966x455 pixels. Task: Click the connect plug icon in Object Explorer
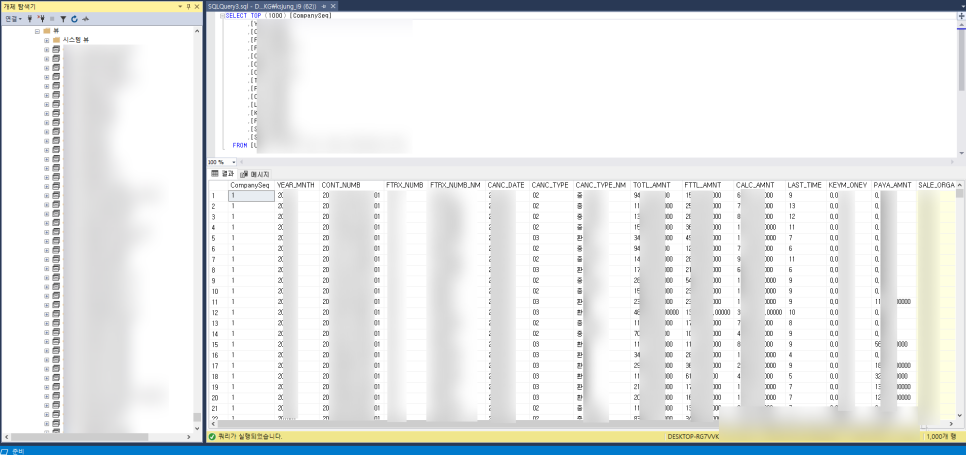click(x=30, y=19)
